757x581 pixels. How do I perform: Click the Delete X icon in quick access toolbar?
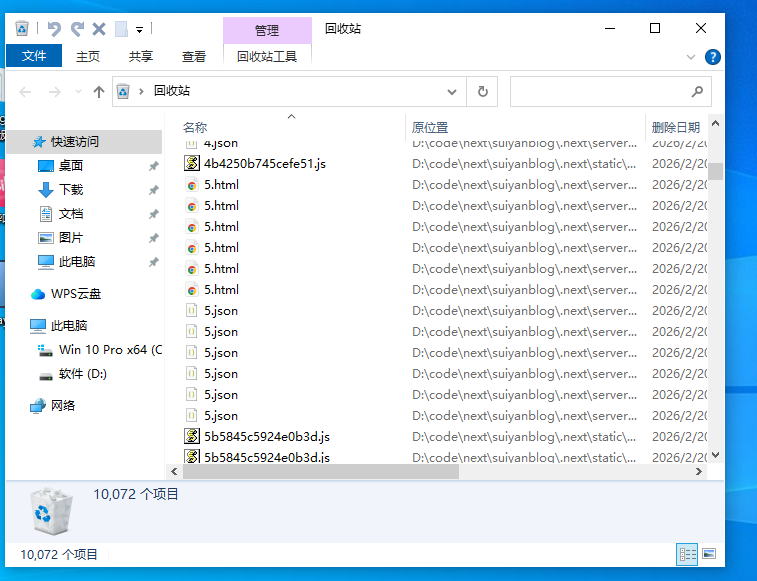[99, 29]
